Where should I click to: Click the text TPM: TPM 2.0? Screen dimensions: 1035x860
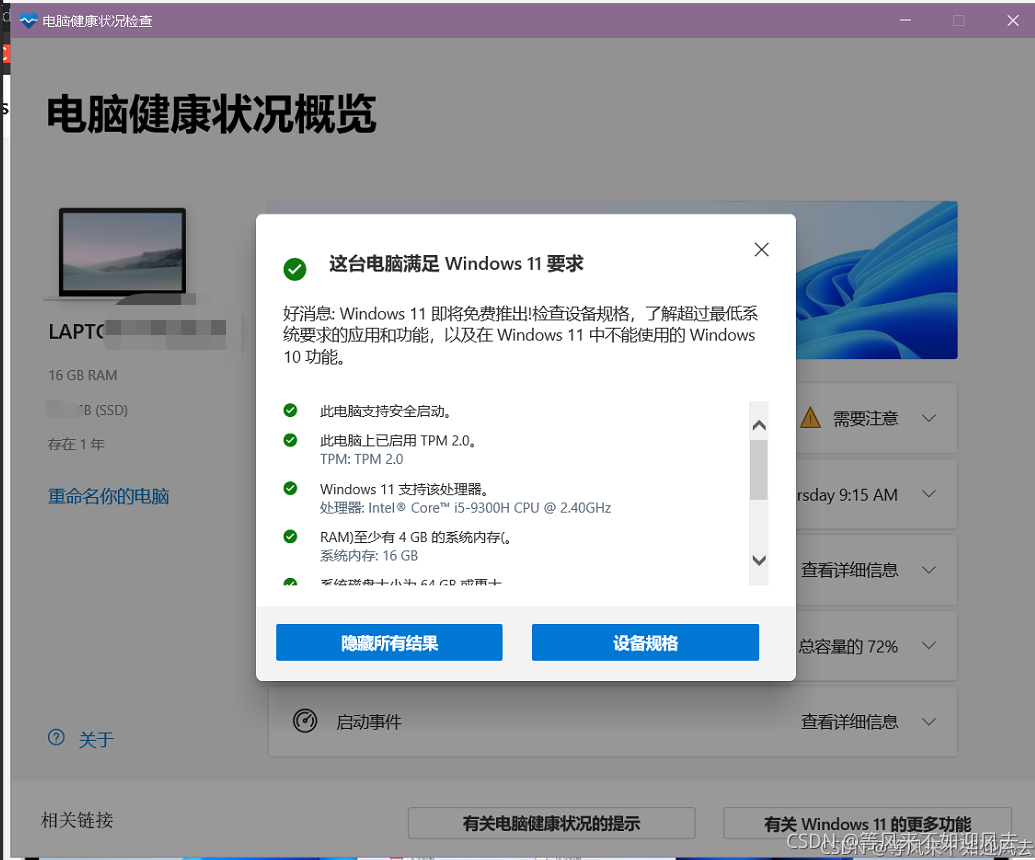[x=362, y=459]
